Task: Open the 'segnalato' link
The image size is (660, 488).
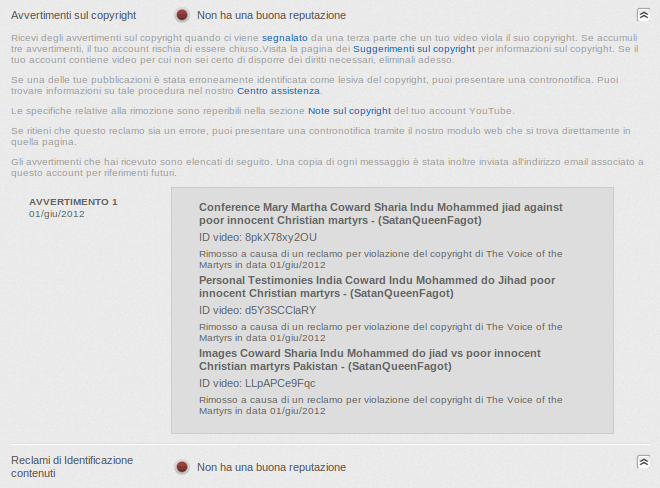Action: click(285, 38)
